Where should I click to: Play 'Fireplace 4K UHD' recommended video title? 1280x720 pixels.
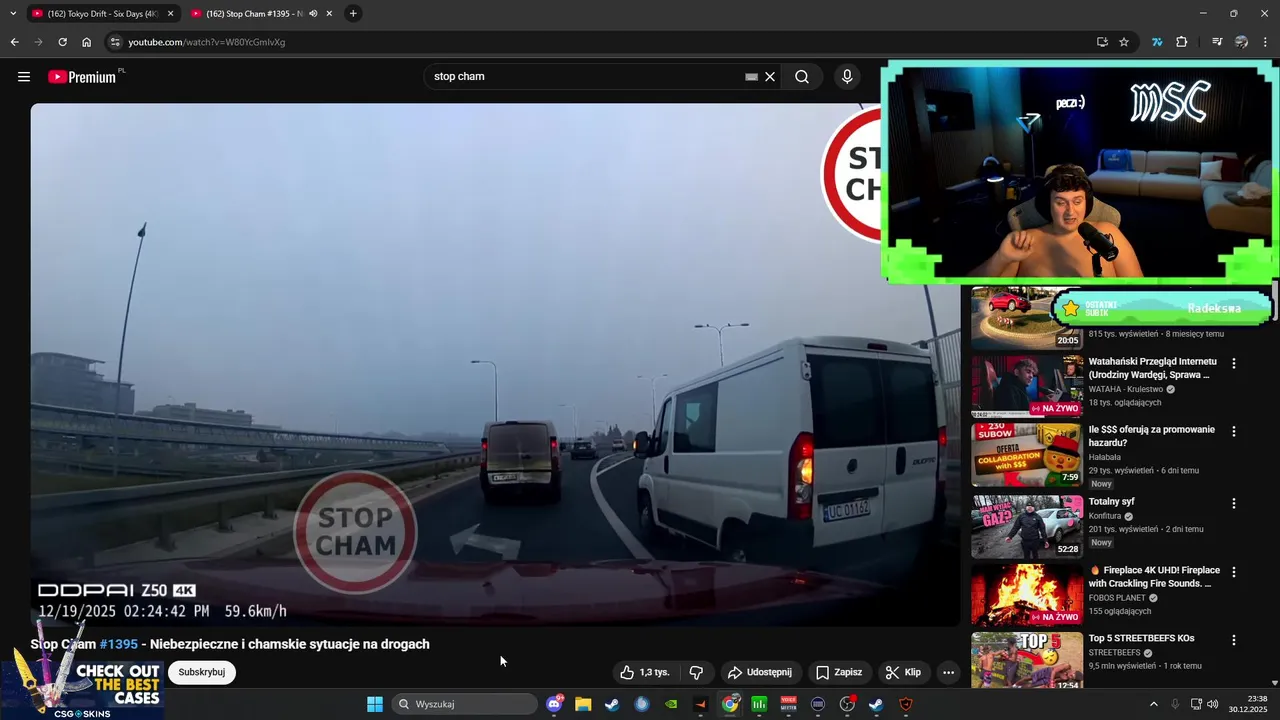tap(1154, 577)
